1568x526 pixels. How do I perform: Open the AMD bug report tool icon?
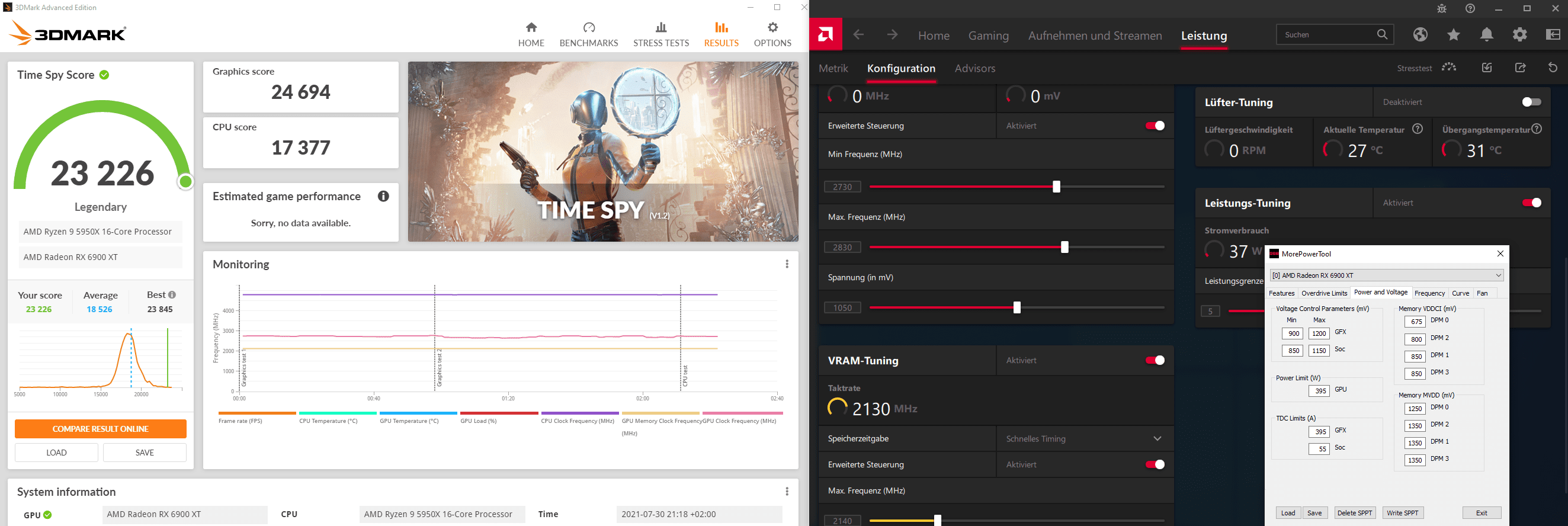1441,8
